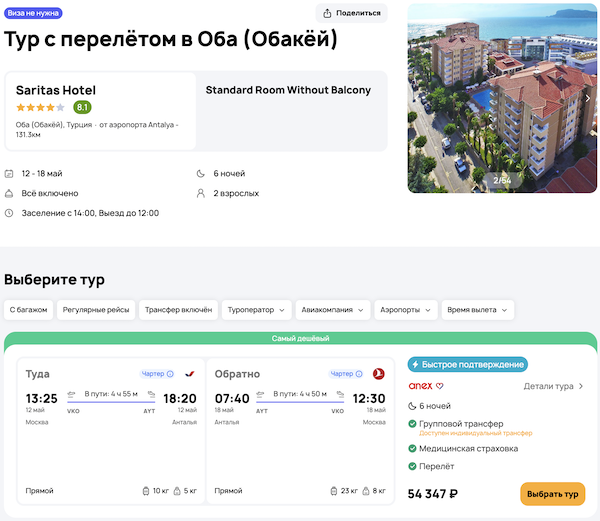
Task: Click the share icon button «Поделиться»
Action: point(351,13)
